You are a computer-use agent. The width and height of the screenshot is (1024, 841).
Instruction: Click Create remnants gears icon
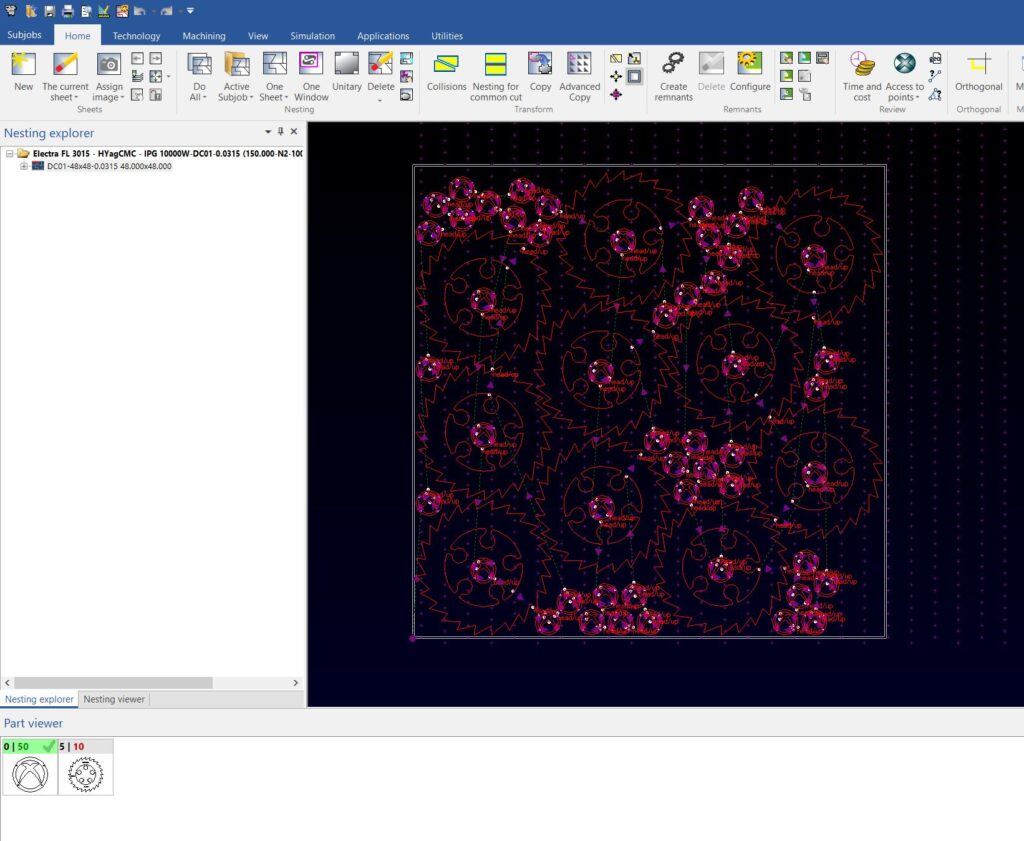click(x=673, y=65)
